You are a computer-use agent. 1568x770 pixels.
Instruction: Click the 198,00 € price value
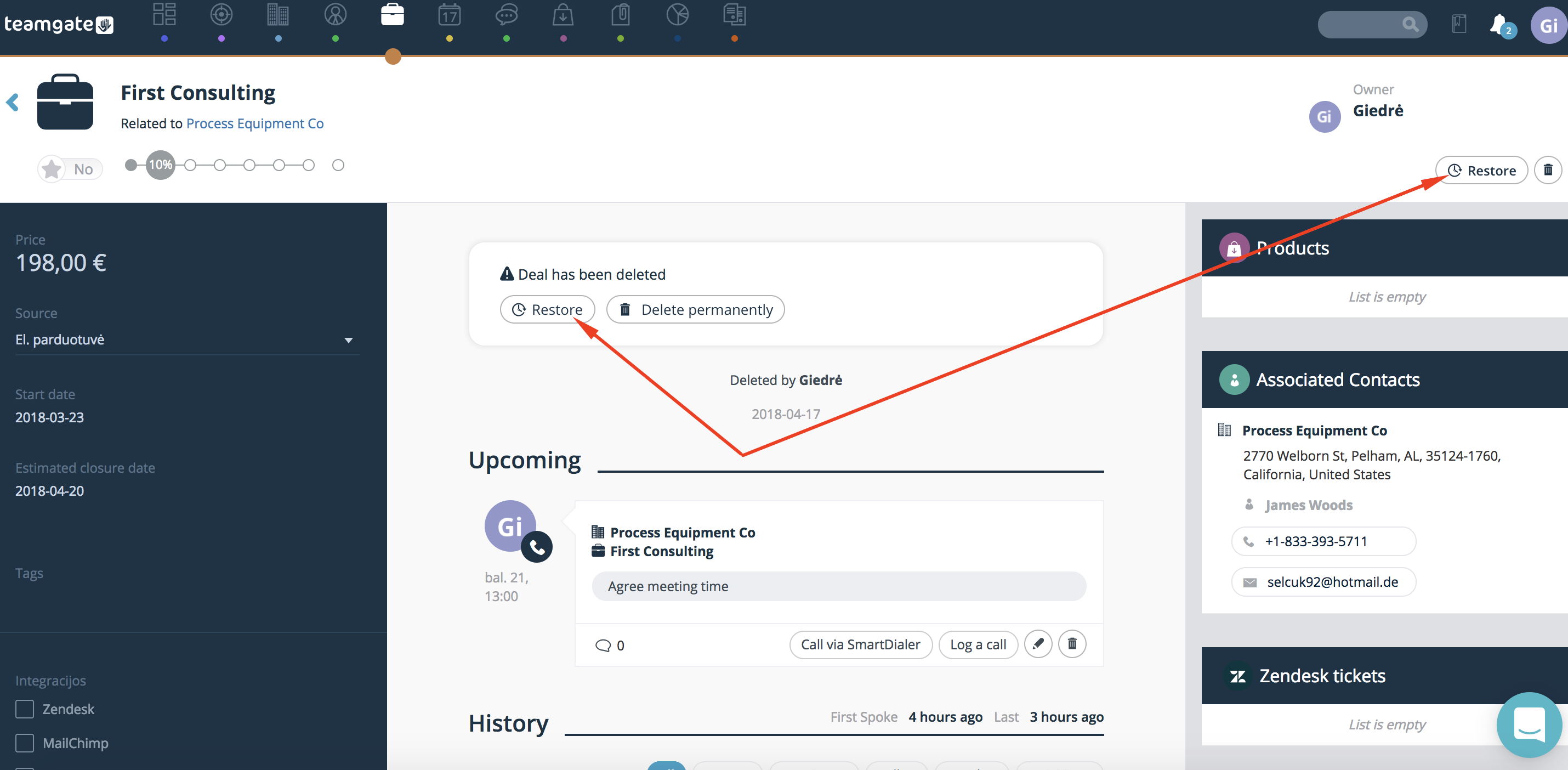61,262
